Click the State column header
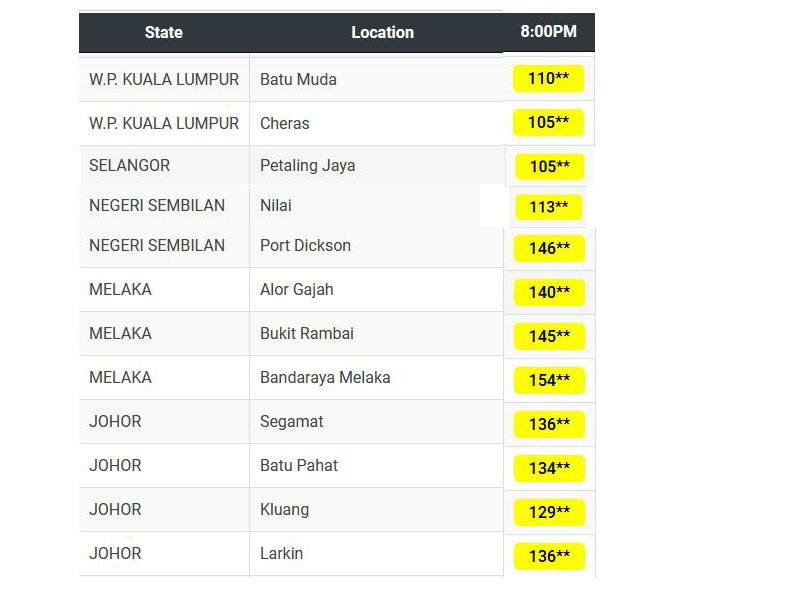800x600 pixels. [163, 32]
